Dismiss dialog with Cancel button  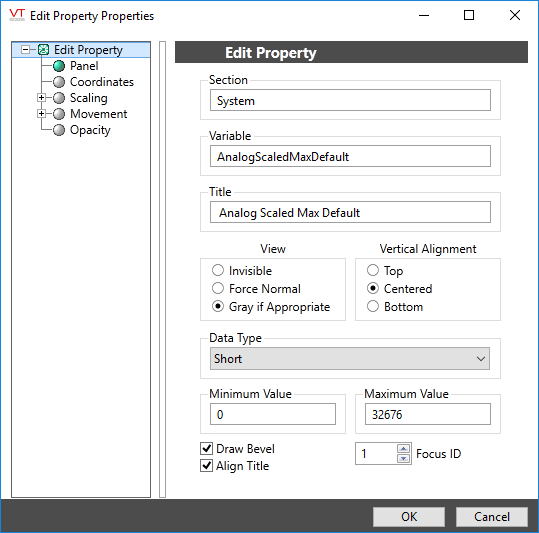click(492, 517)
